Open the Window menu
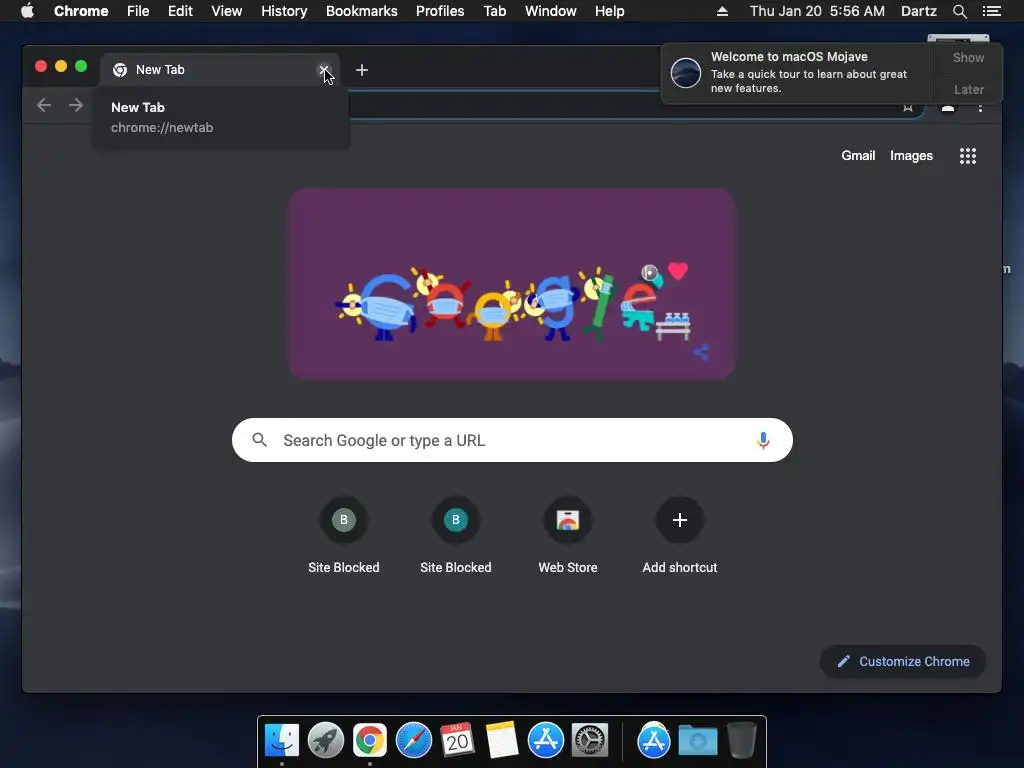The height and width of the screenshot is (768, 1024). (551, 11)
